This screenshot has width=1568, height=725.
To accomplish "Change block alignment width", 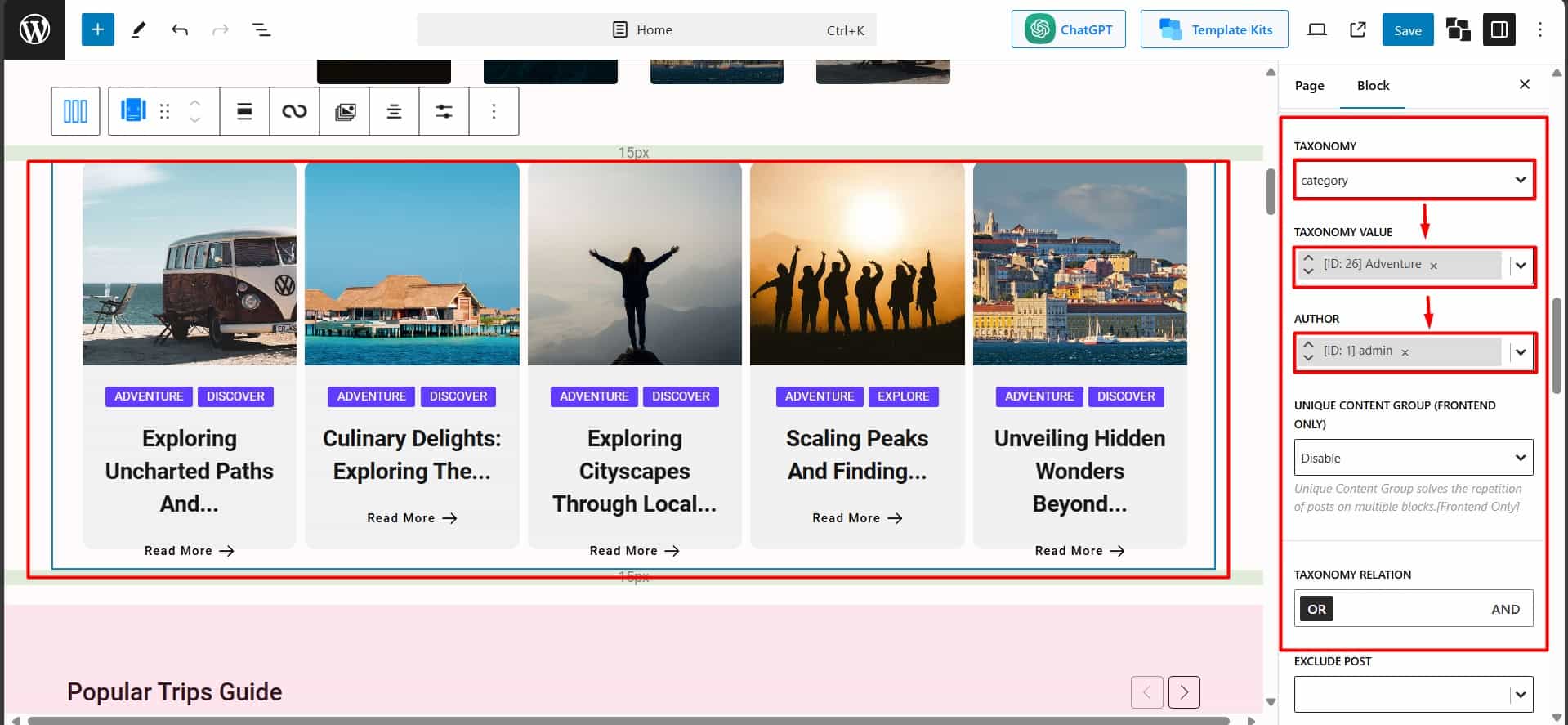I will click(x=244, y=111).
